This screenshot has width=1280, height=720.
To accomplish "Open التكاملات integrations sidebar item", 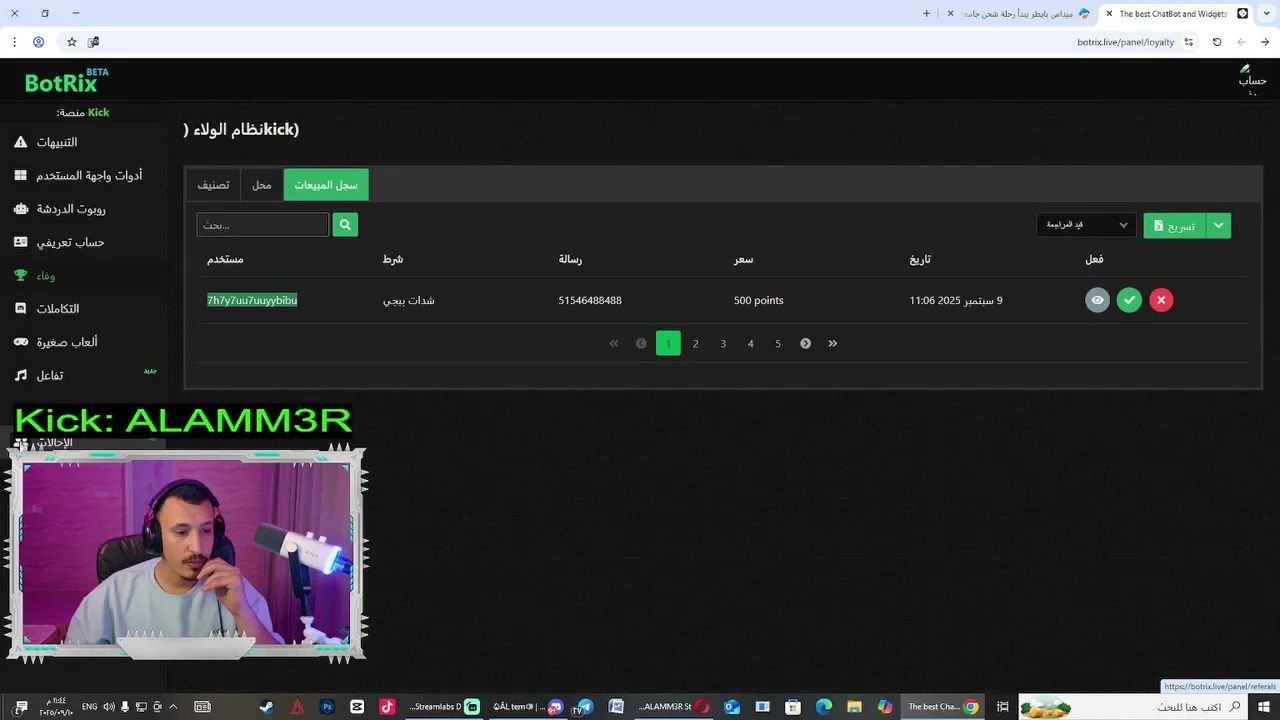I will [x=58, y=309].
